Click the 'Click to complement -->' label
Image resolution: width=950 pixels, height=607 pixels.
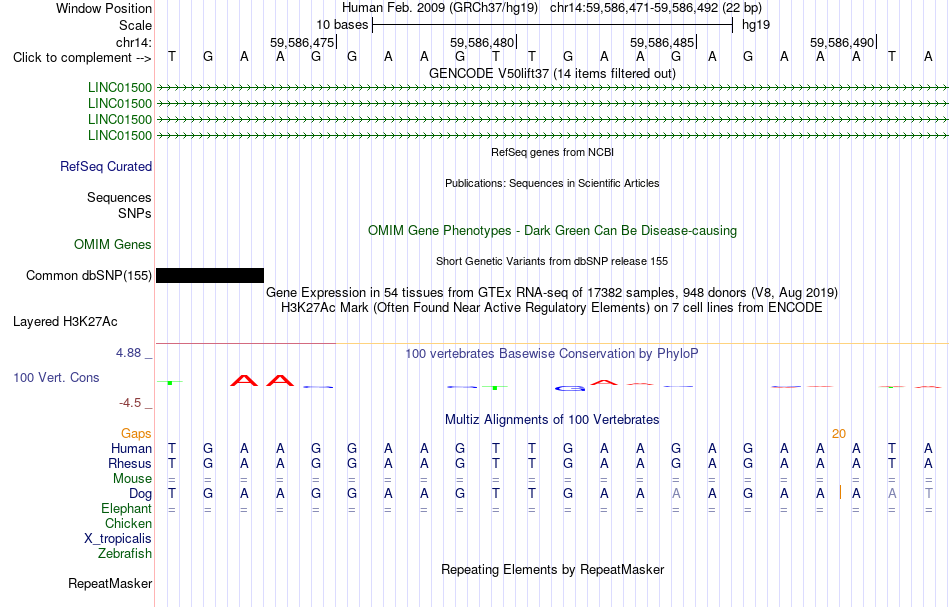[82, 58]
